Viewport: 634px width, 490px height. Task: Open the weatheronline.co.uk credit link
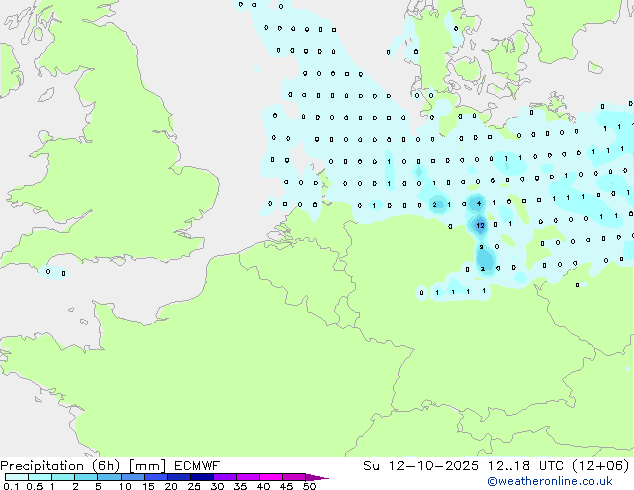[550, 481]
